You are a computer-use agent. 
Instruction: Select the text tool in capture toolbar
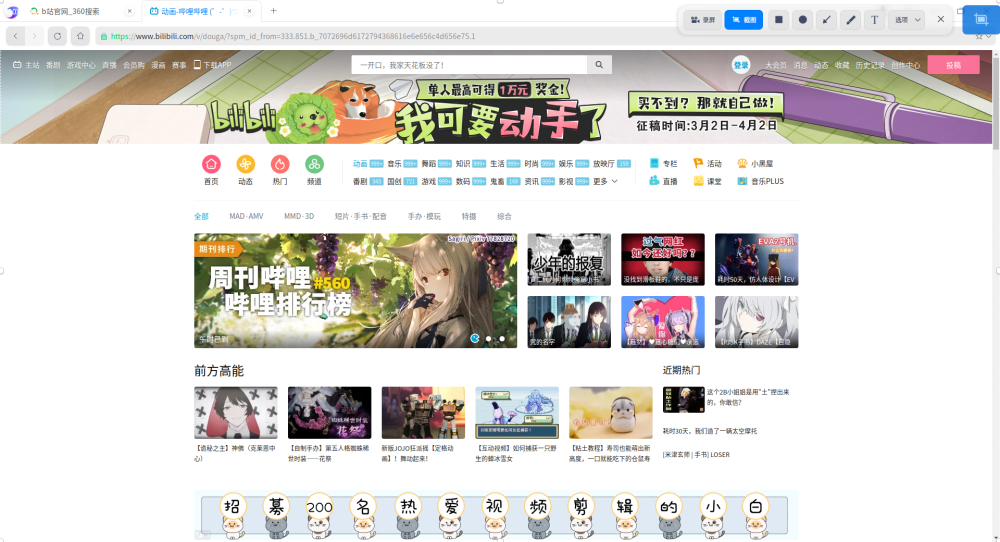pos(875,19)
